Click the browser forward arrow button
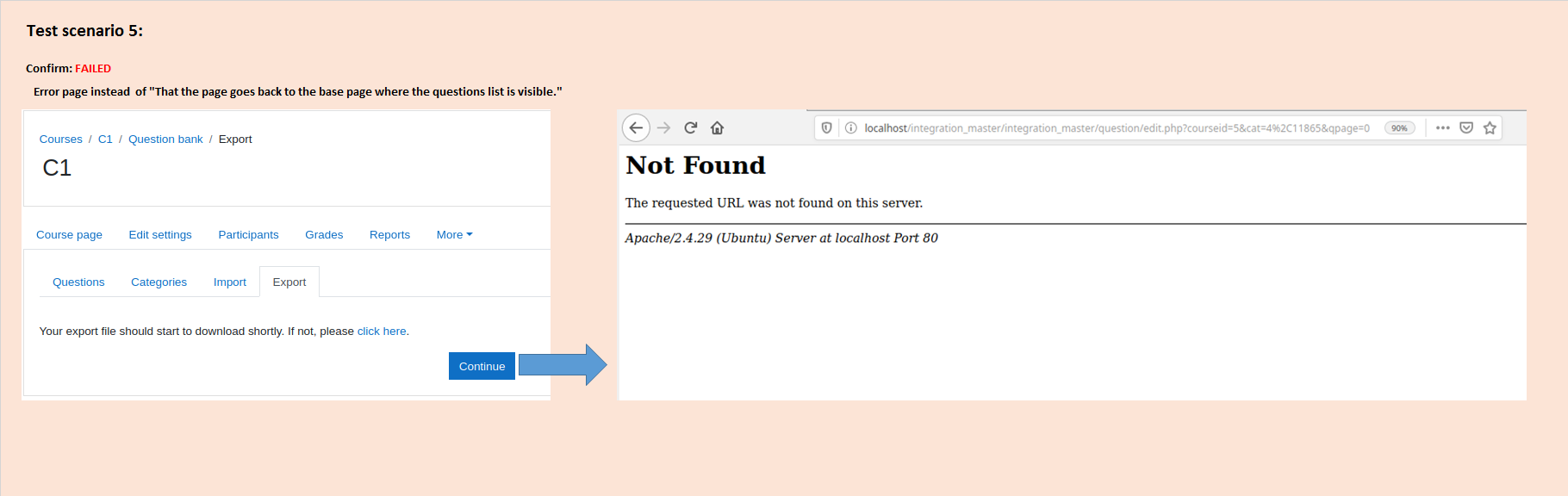This screenshot has height=496, width=1568. (663, 127)
